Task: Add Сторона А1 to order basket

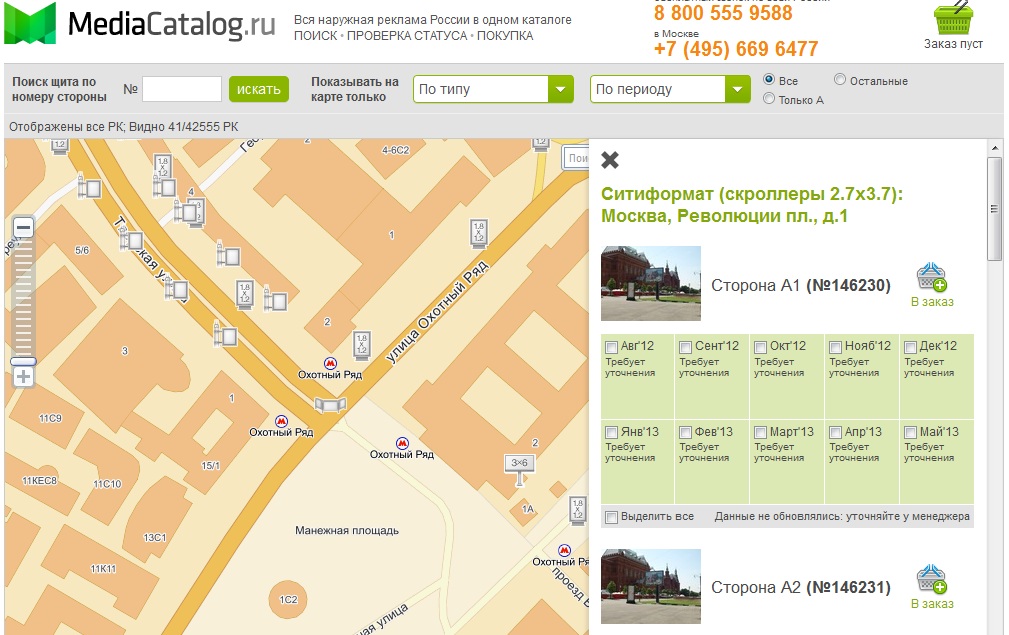Action: tap(931, 277)
